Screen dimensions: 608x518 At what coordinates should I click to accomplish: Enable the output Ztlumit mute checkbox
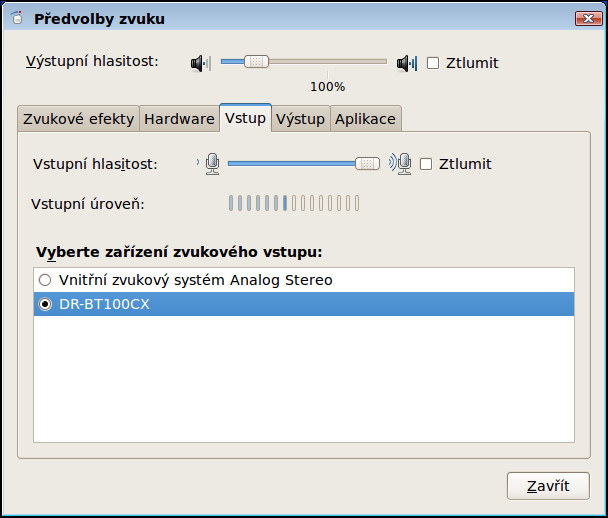433,63
